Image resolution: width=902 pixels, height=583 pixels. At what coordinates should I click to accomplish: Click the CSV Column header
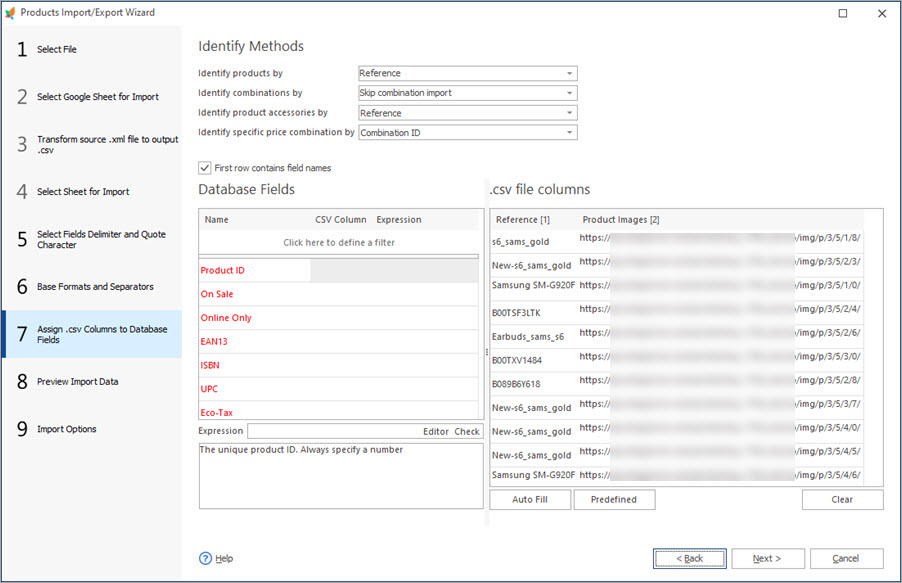pos(341,220)
